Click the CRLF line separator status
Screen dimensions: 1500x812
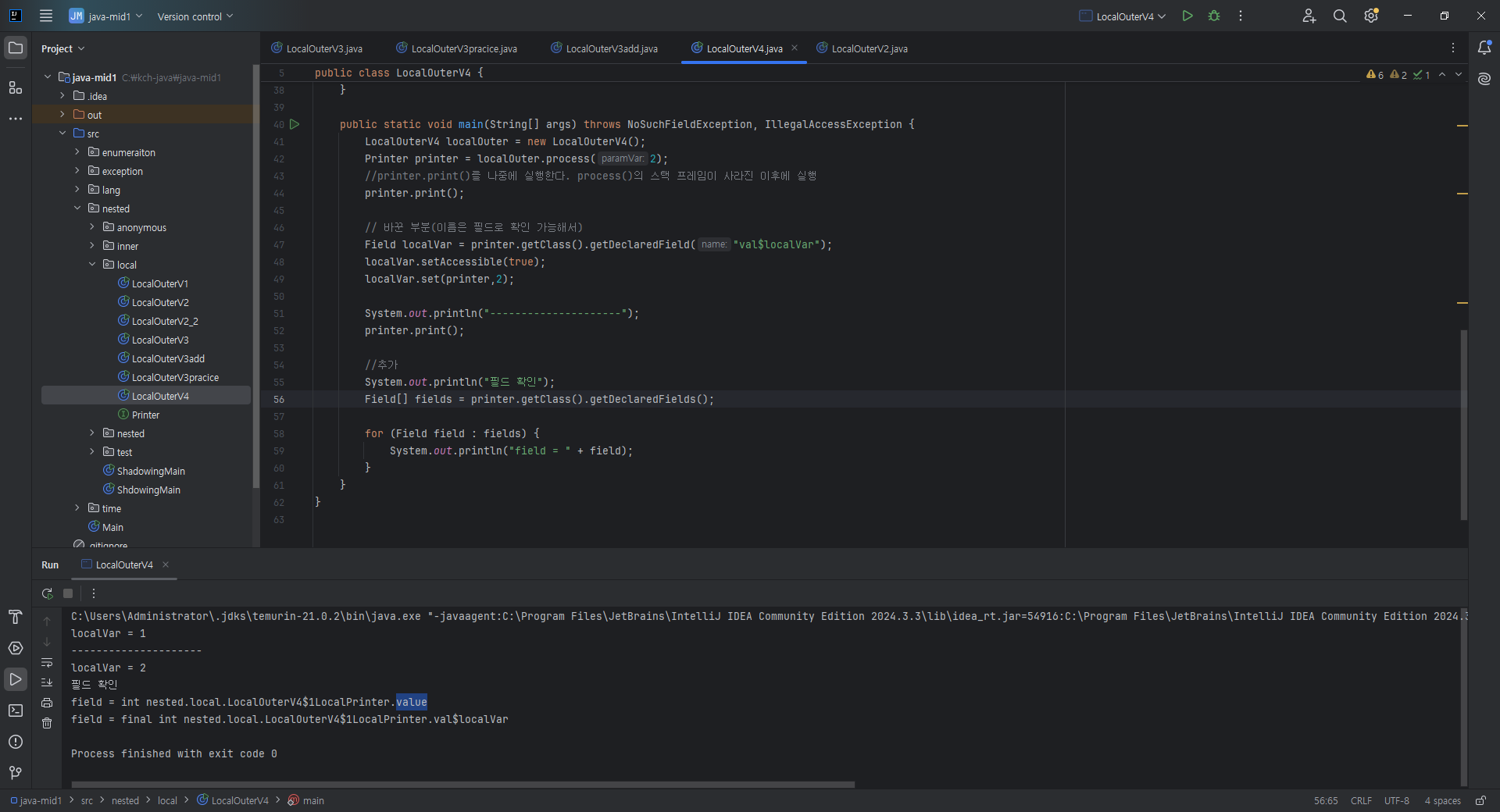(x=1361, y=800)
